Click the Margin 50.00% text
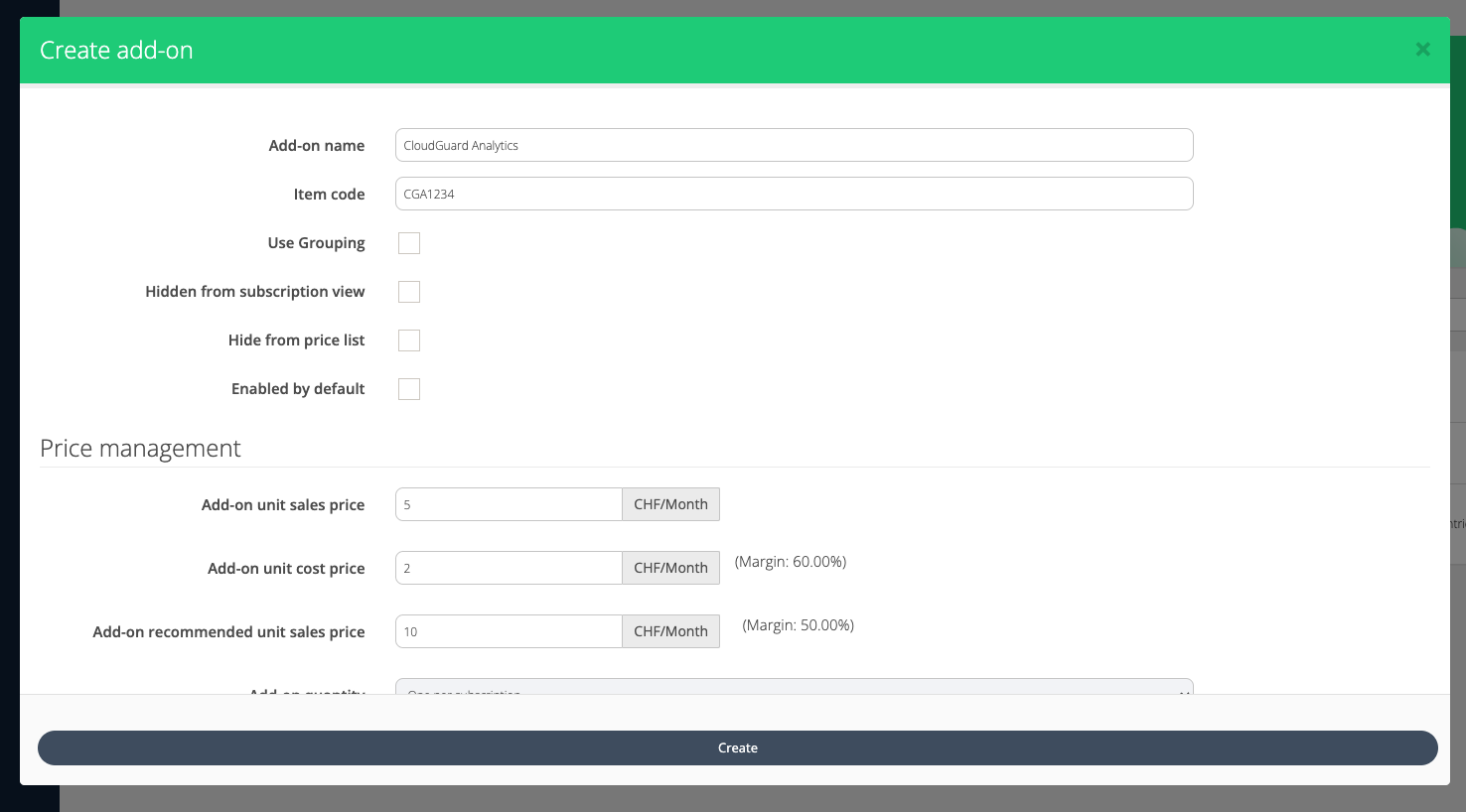The image size is (1466, 812). click(798, 625)
